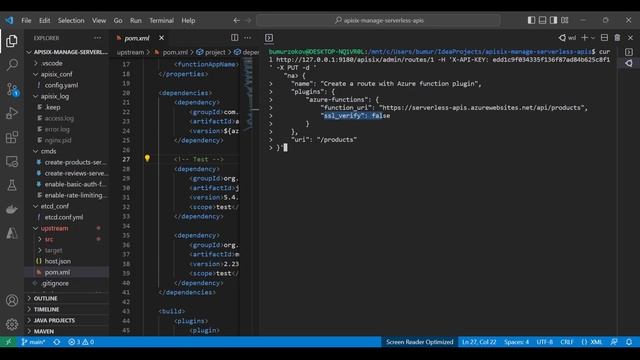The height and width of the screenshot is (360, 640).
Task: Open the View menu
Action: tap(99, 20)
